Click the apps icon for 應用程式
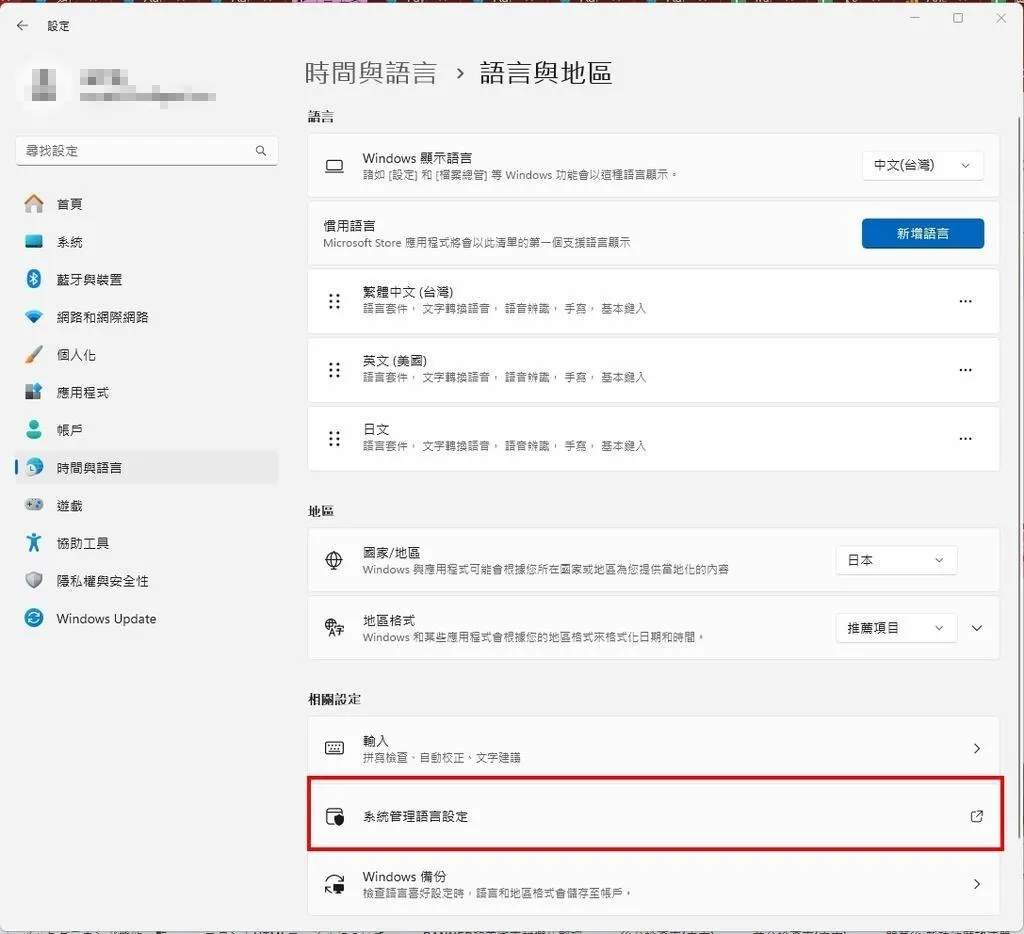 click(x=34, y=392)
